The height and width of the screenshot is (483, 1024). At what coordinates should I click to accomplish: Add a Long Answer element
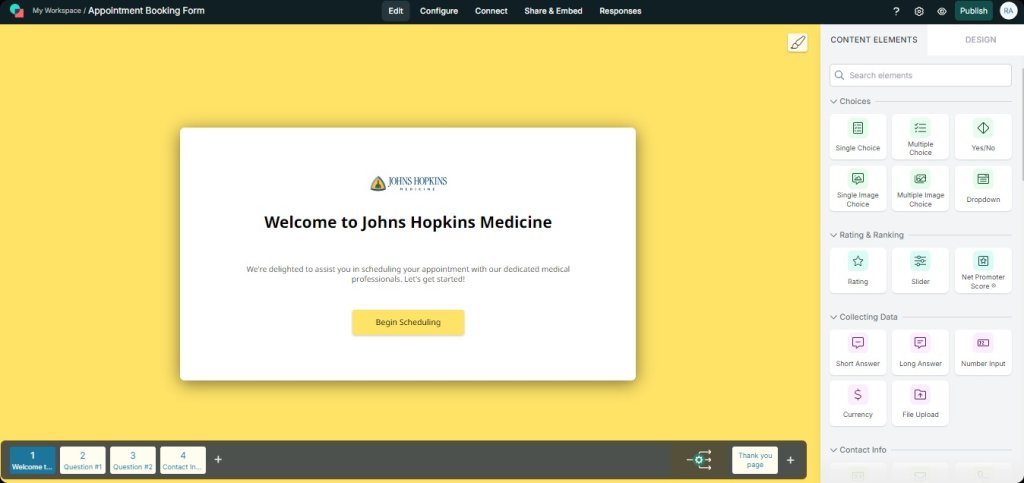920,352
